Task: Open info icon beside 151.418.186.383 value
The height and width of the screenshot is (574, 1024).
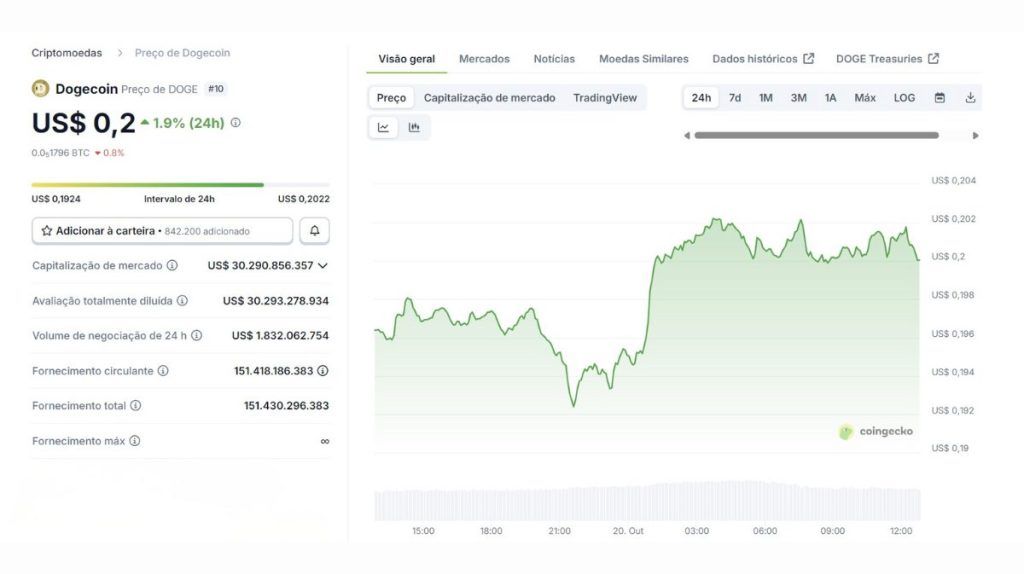Action: pyautogui.click(x=323, y=370)
